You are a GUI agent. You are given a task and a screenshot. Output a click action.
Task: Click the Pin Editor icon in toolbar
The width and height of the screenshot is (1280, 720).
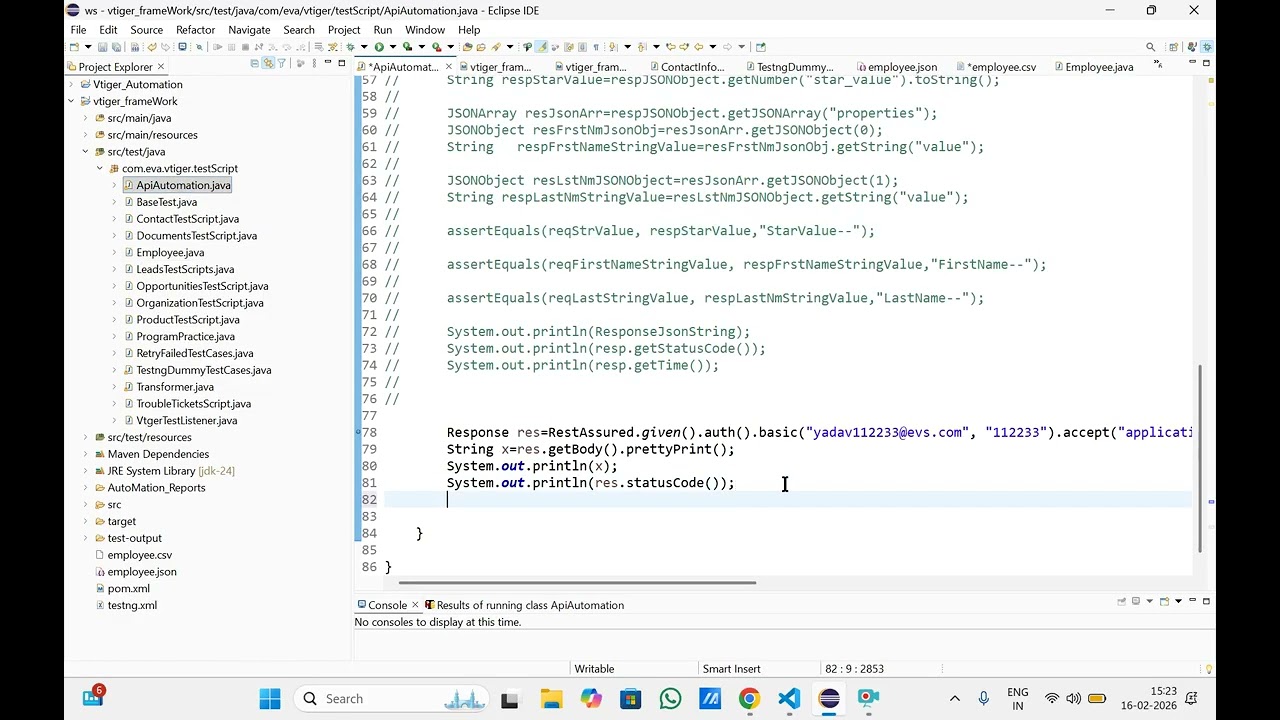tap(760, 47)
